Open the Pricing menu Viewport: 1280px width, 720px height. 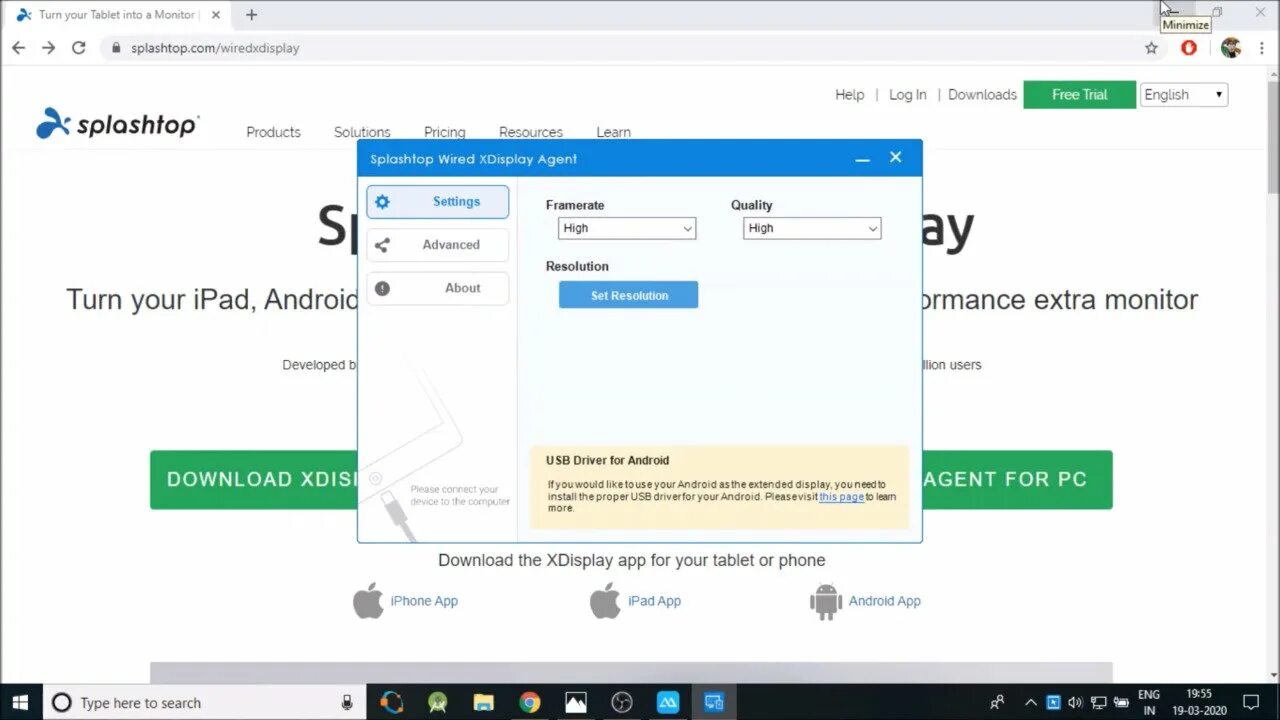pos(444,132)
